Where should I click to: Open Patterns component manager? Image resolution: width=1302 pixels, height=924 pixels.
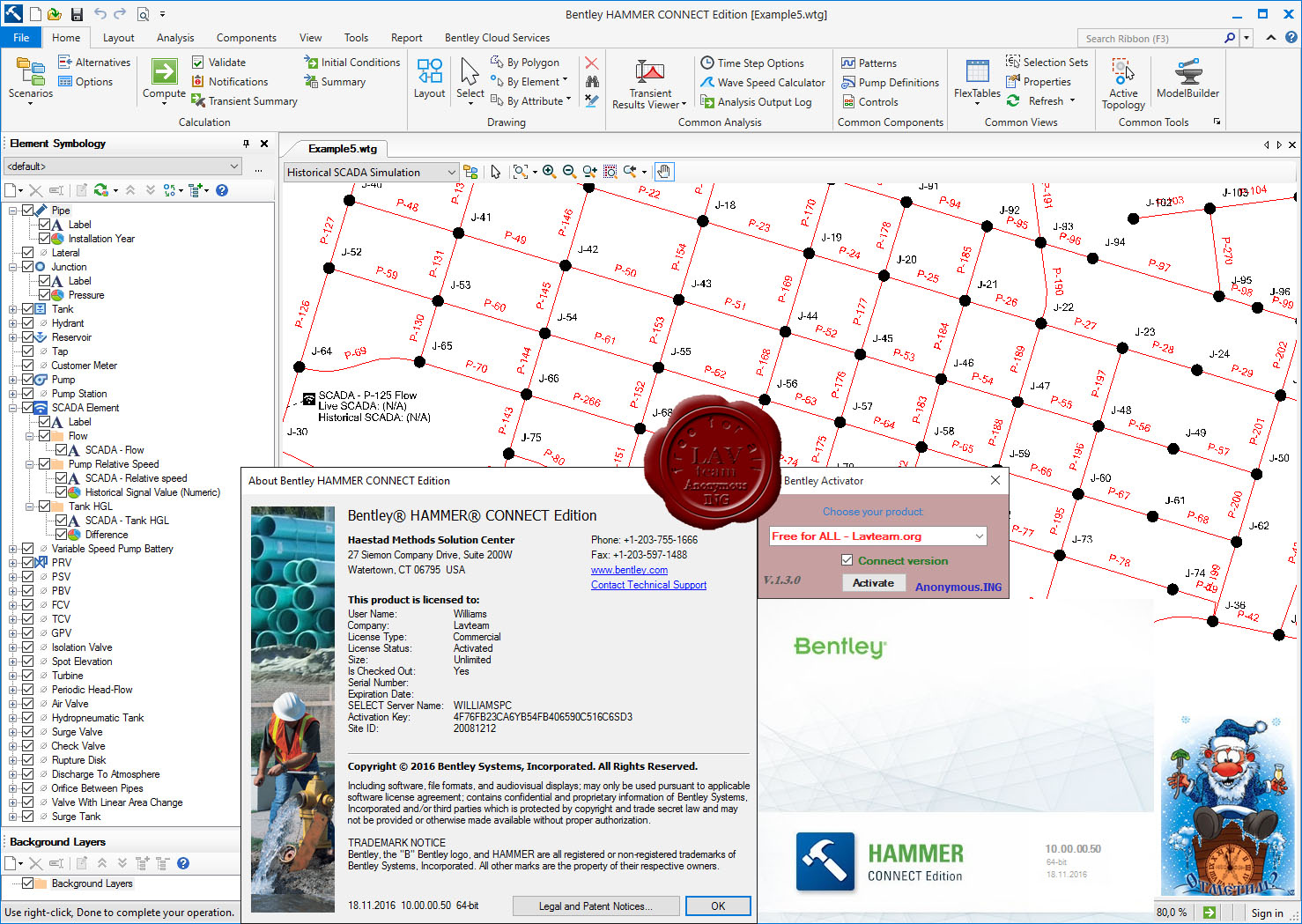point(869,63)
